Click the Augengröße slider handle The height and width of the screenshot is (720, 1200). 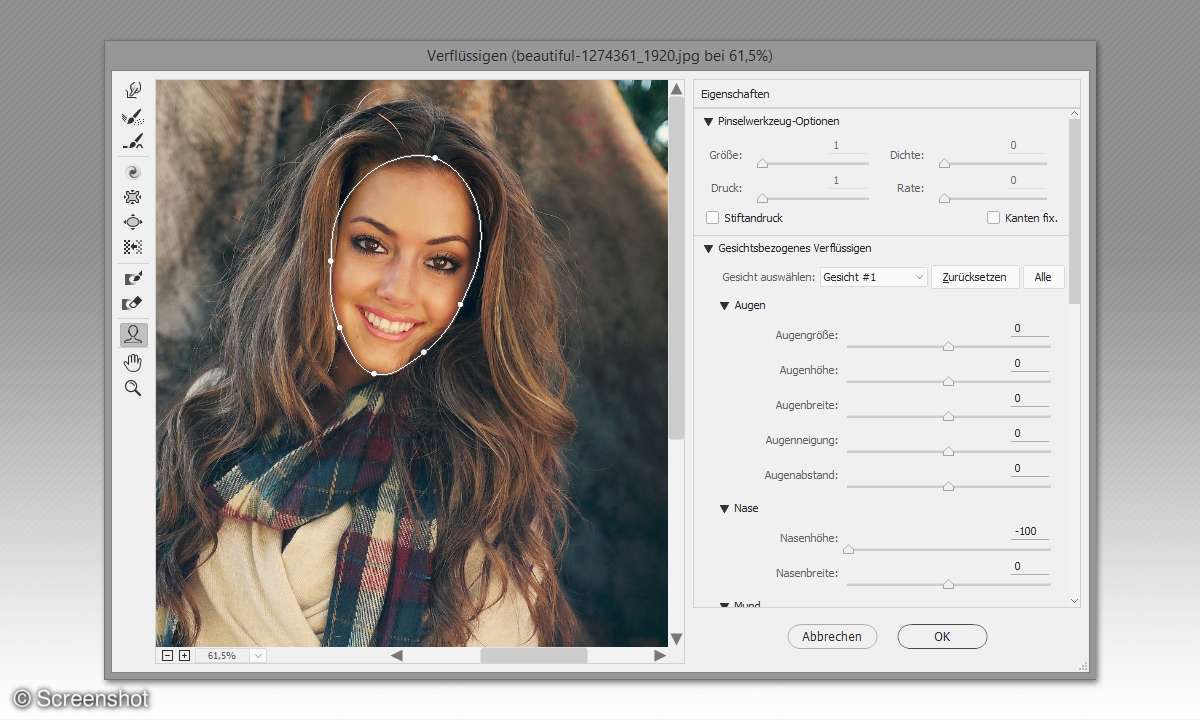(948, 346)
